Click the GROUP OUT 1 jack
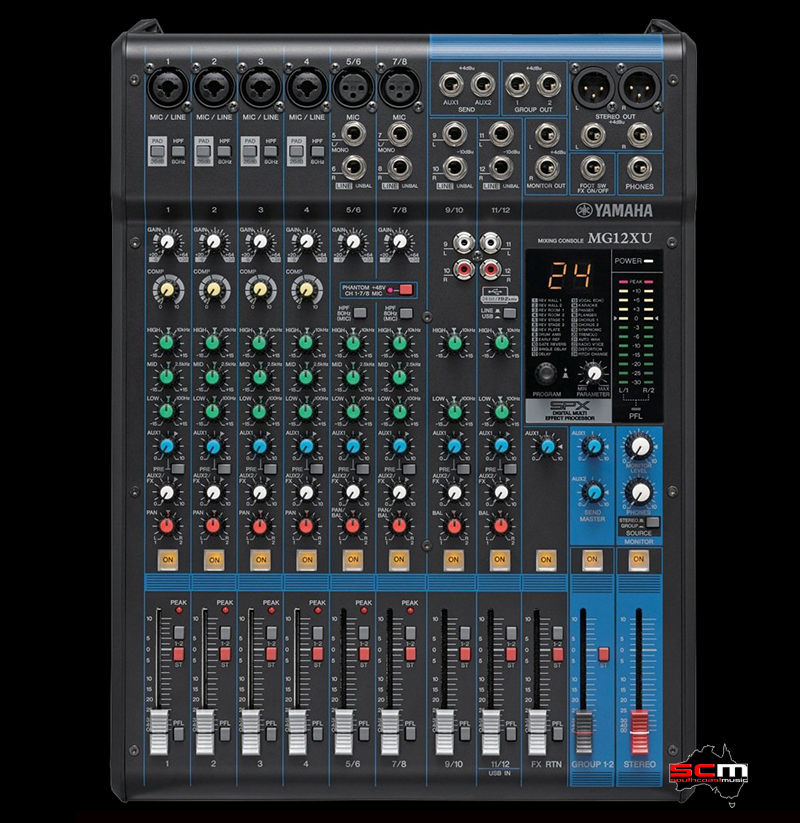This screenshot has height=823, width=800. pyautogui.click(x=517, y=85)
